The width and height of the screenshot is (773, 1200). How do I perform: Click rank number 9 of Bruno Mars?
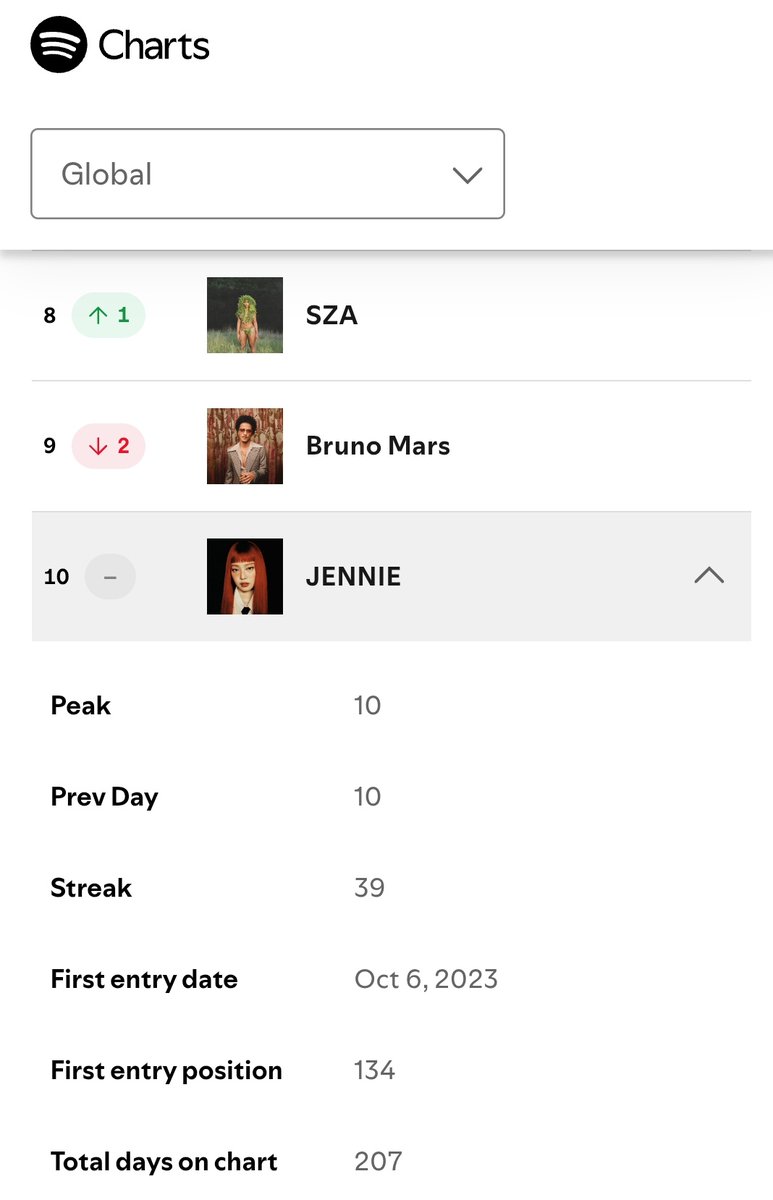[x=50, y=446]
